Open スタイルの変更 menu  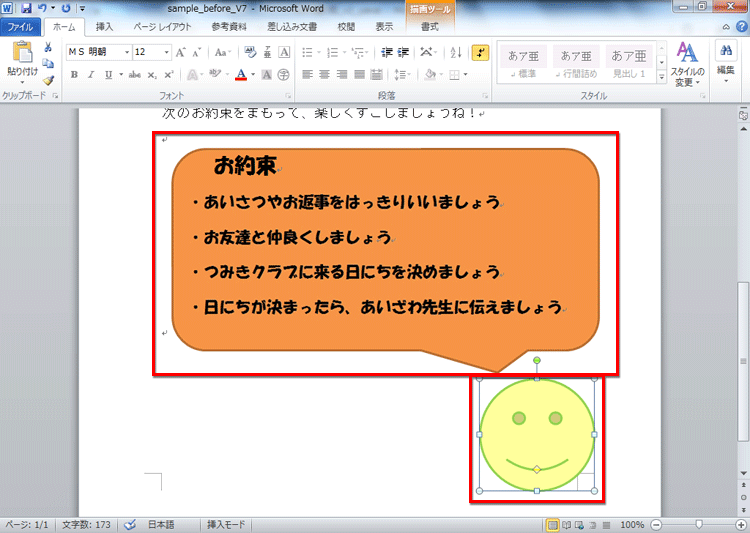[x=687, y=64]
